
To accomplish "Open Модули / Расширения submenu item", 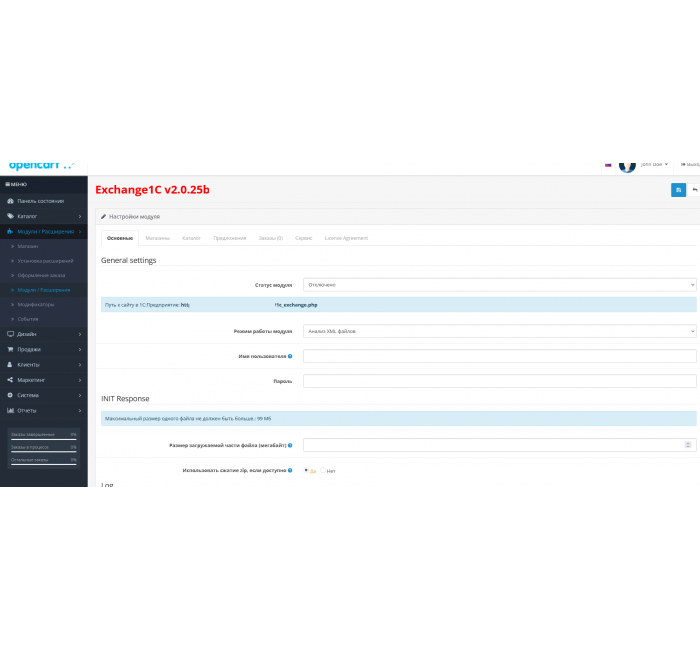I will click(44, 290).
